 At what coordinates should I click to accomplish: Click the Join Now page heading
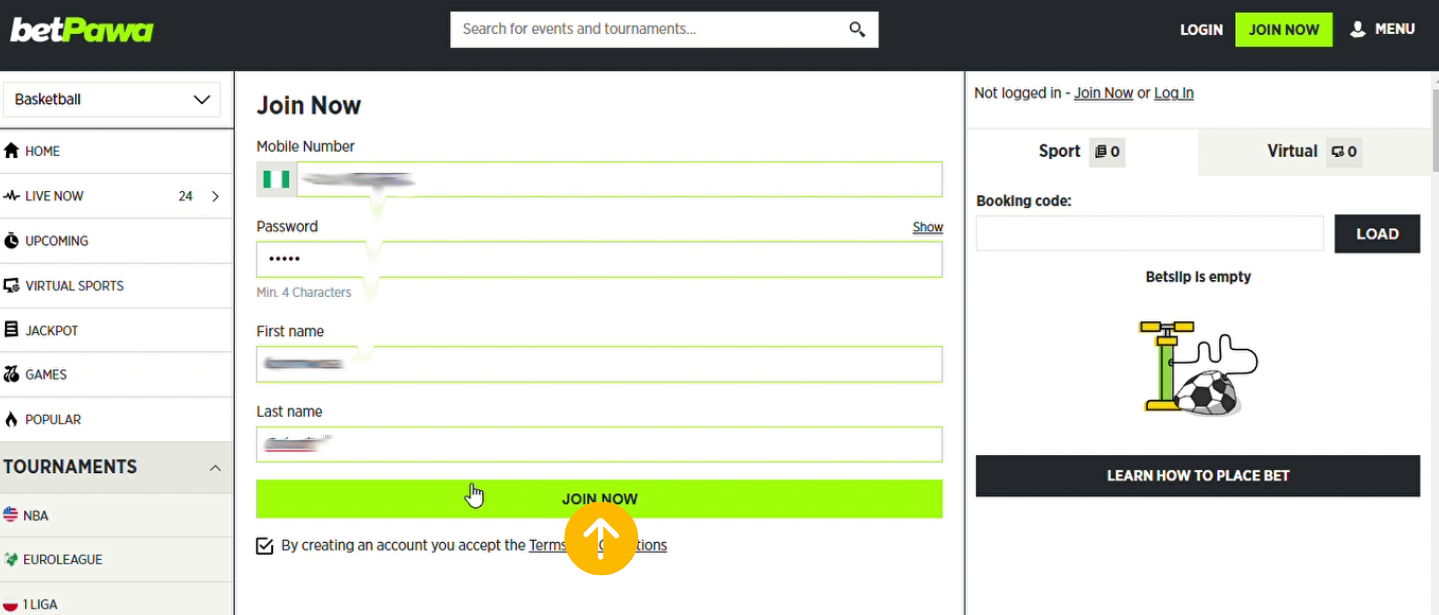[x=309, y=106]
